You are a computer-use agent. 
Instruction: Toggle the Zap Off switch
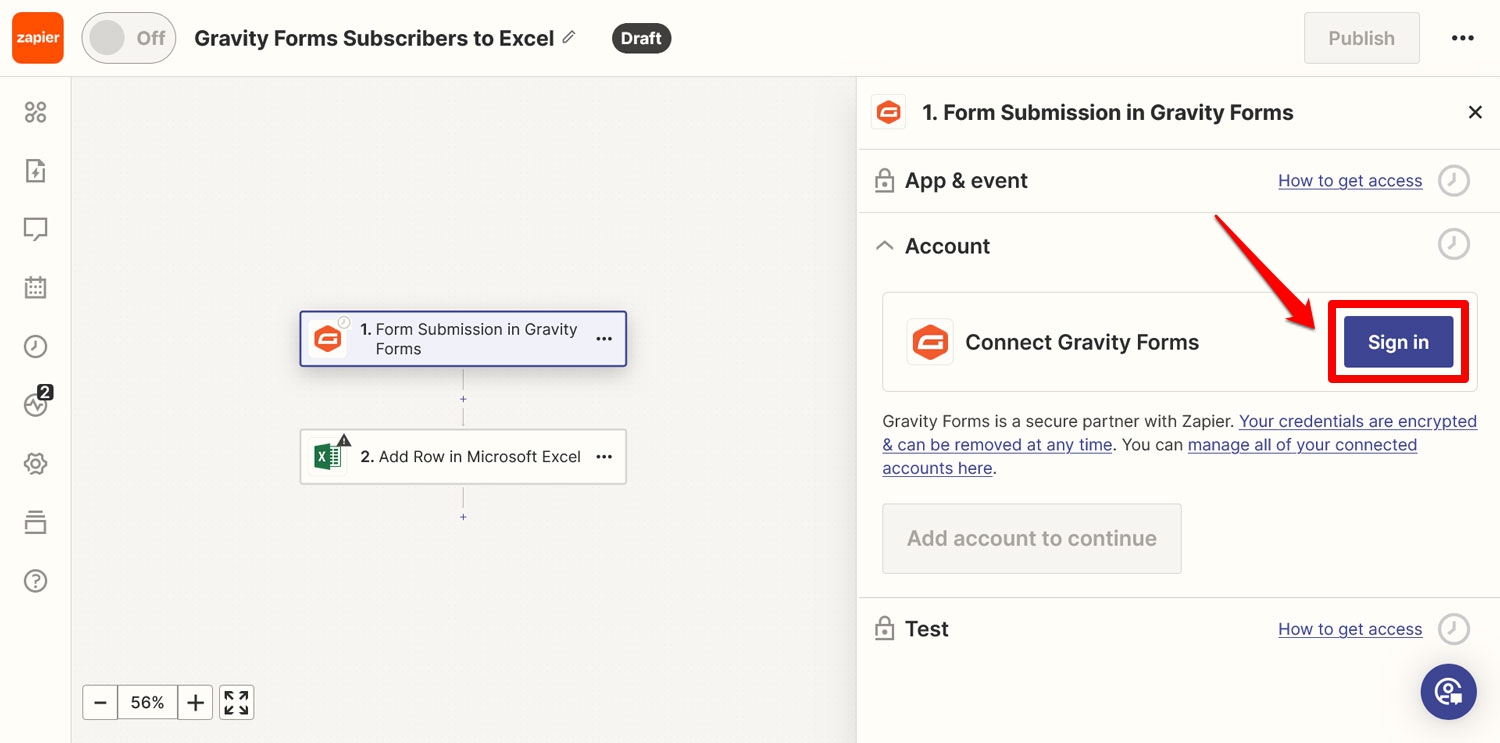[x=129, y=38]
